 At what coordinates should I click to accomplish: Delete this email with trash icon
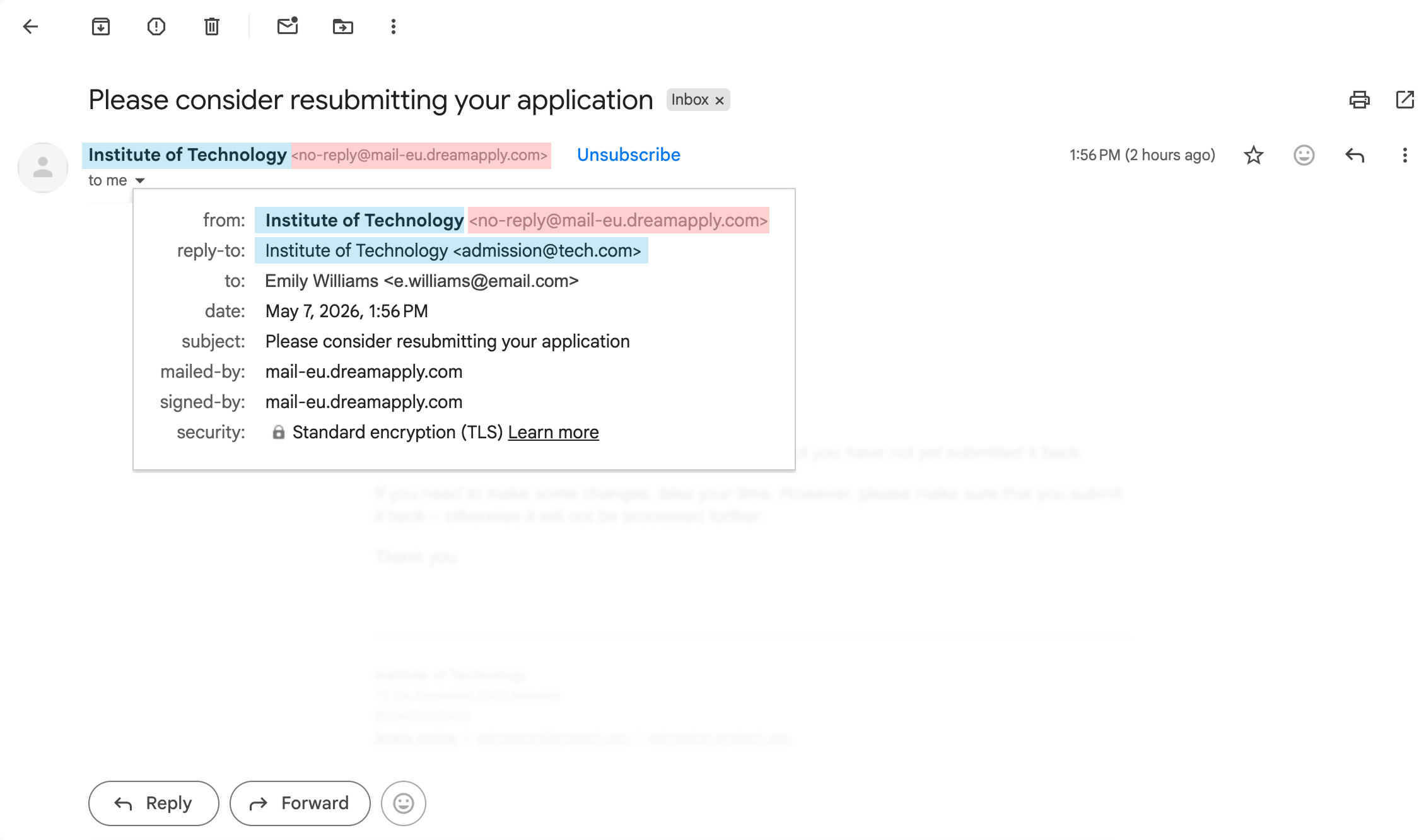(x=212, y=26)
